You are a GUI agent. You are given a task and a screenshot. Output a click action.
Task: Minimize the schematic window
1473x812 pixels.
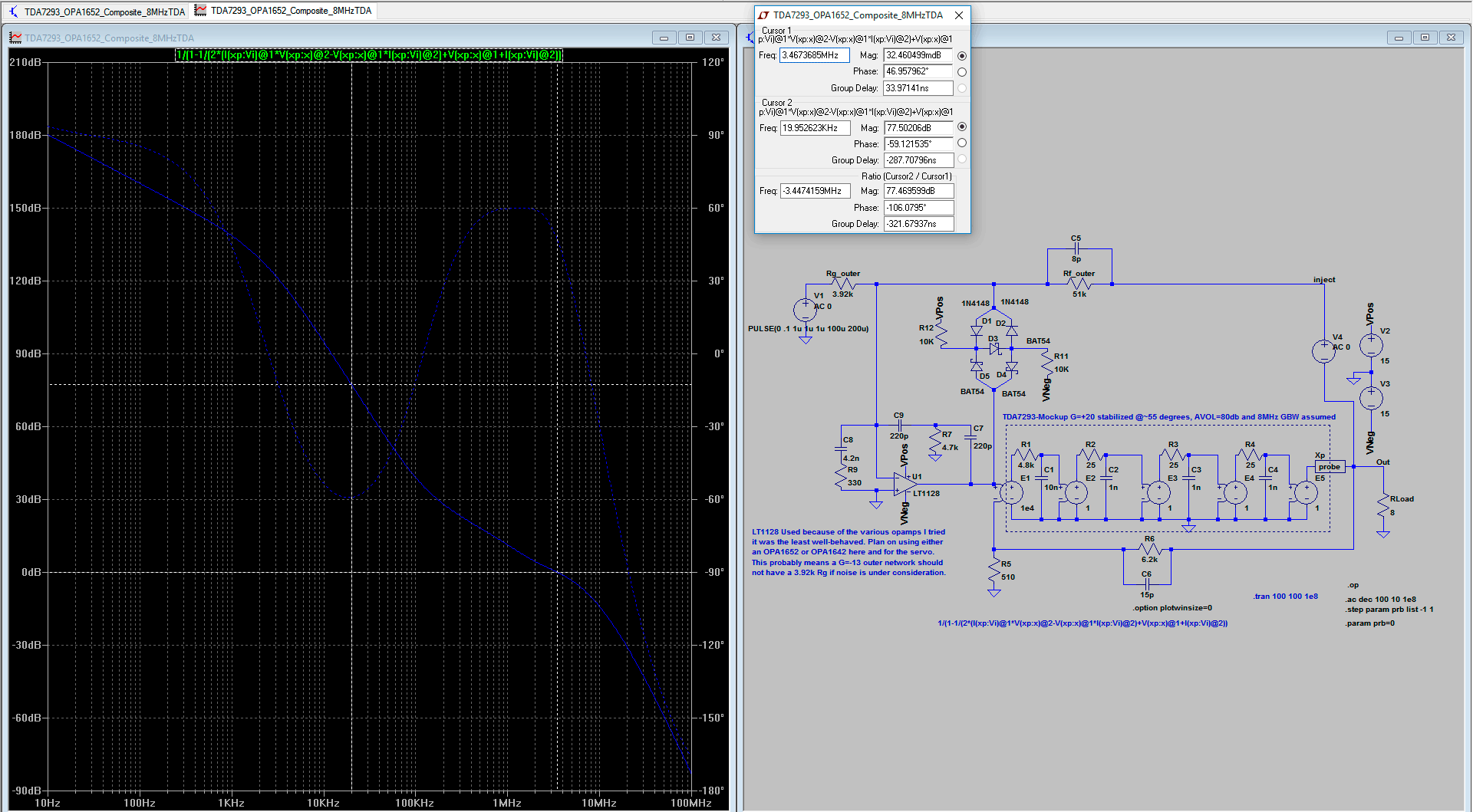coord(1399,38)
